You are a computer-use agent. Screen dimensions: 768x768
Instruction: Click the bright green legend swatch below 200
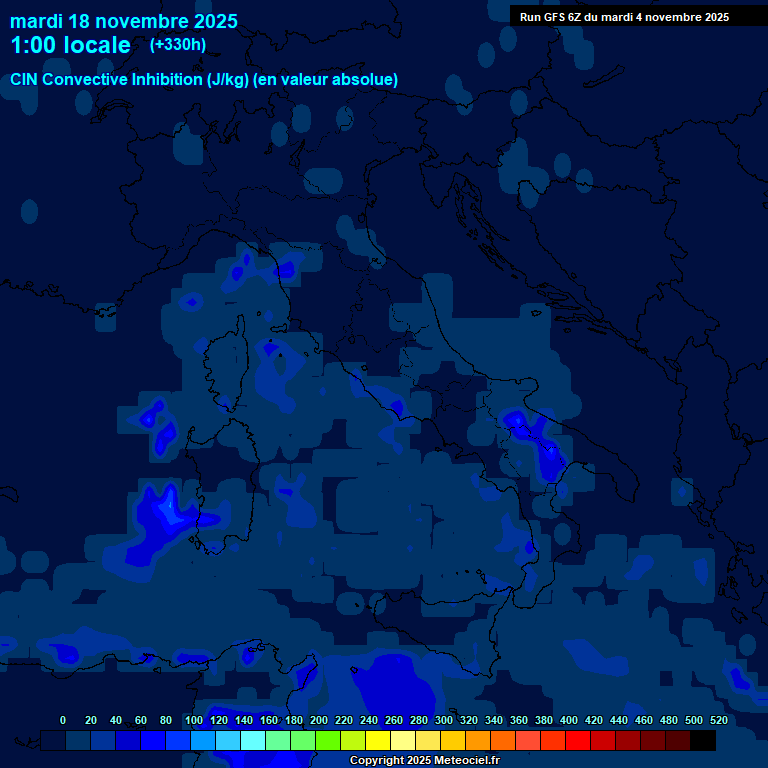click(x=328, y=741)
